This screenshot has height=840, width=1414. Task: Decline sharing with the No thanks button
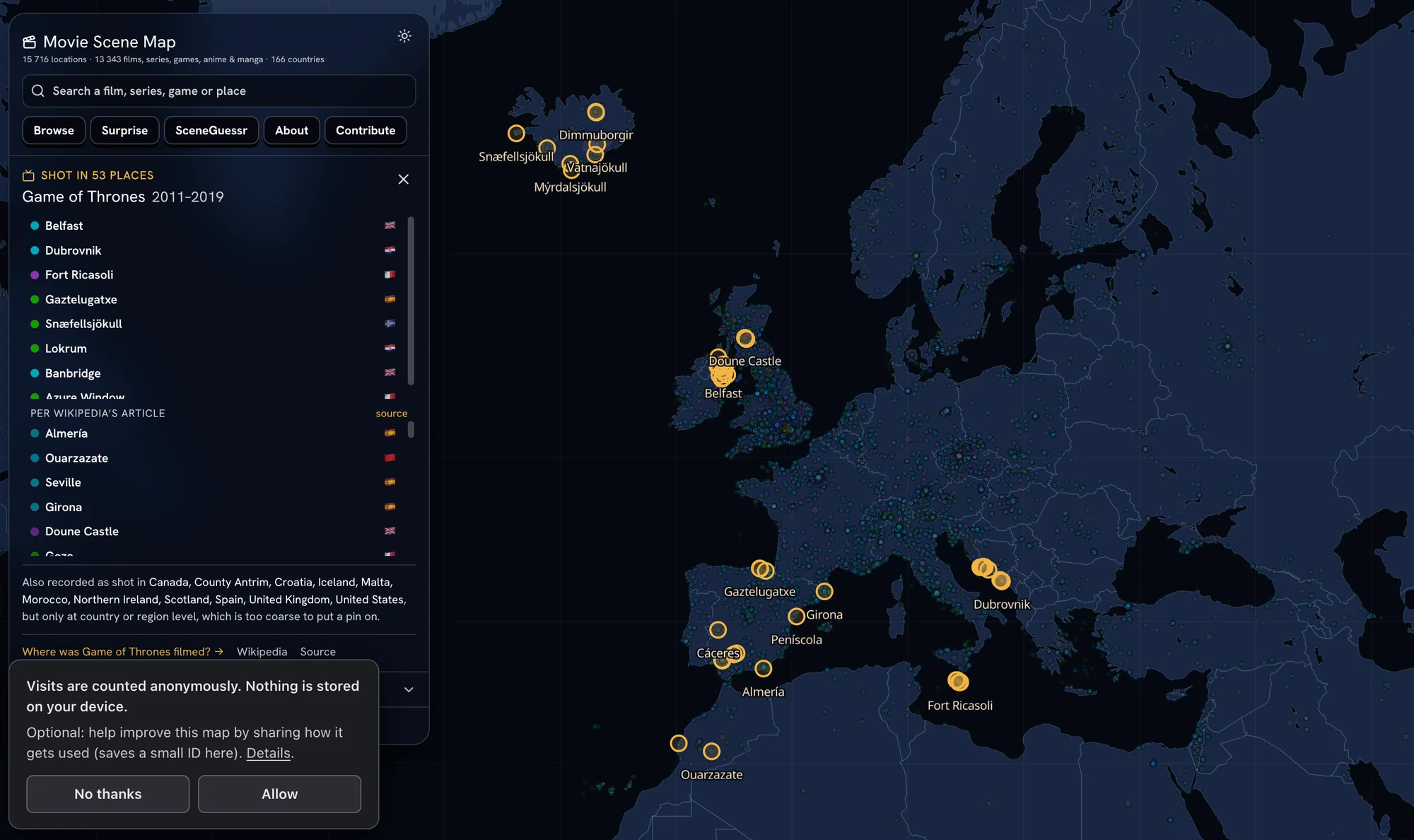(x=108, y=794)
